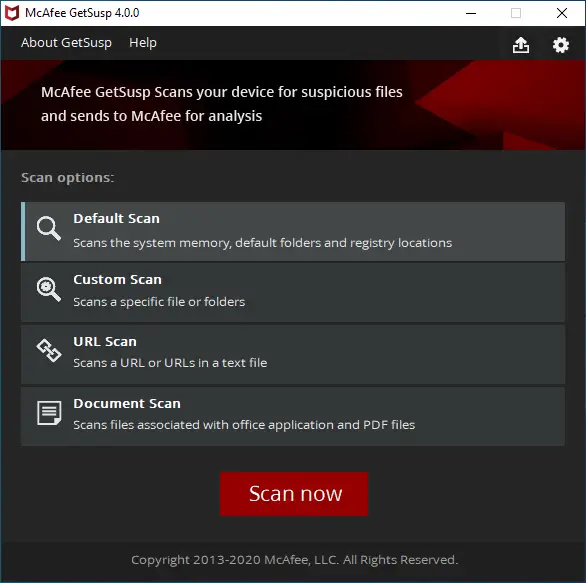586x583 pixels.
Task: Click the Document Scan page icon
Action: (x=49, y=413)
